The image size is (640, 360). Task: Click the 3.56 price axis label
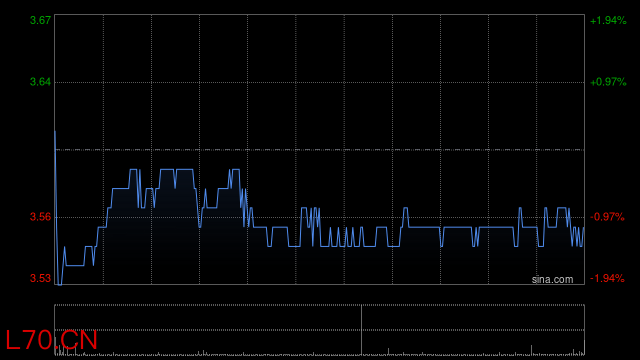pos(40,217)
